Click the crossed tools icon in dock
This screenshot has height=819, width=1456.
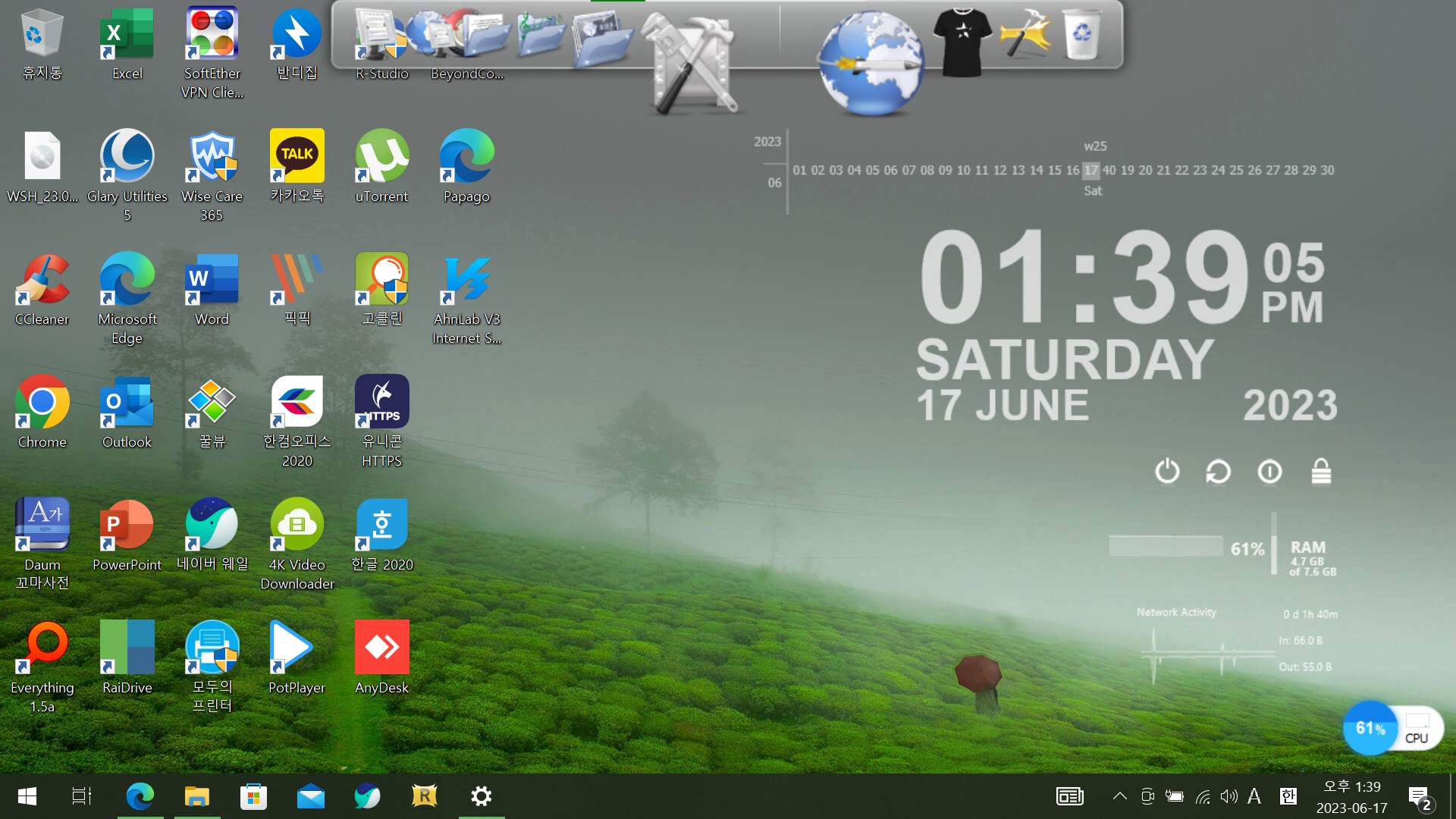[x=692, y=63]
